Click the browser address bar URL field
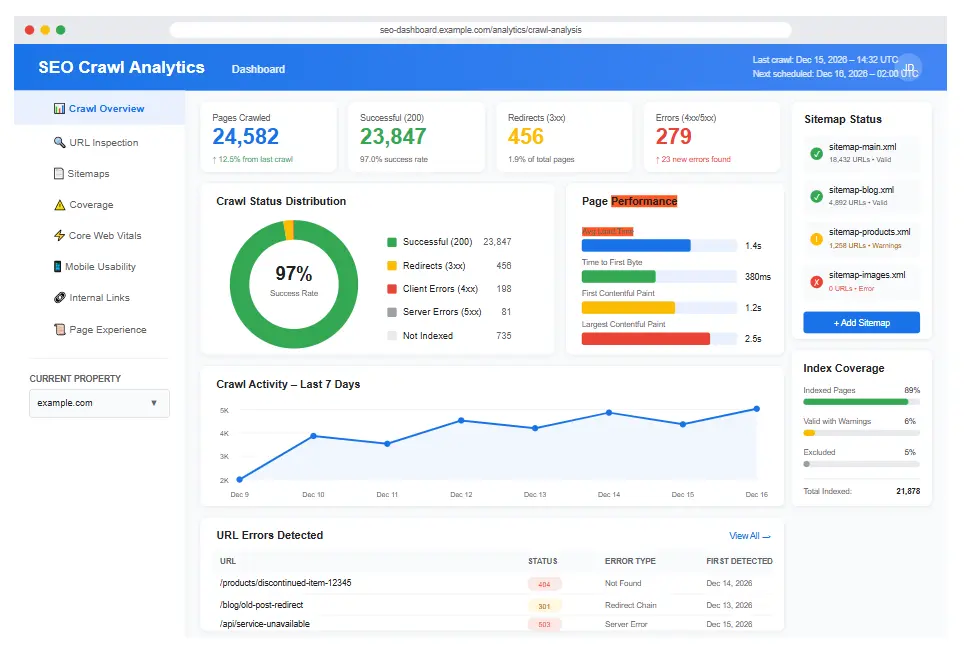 (x=480, y=29)
